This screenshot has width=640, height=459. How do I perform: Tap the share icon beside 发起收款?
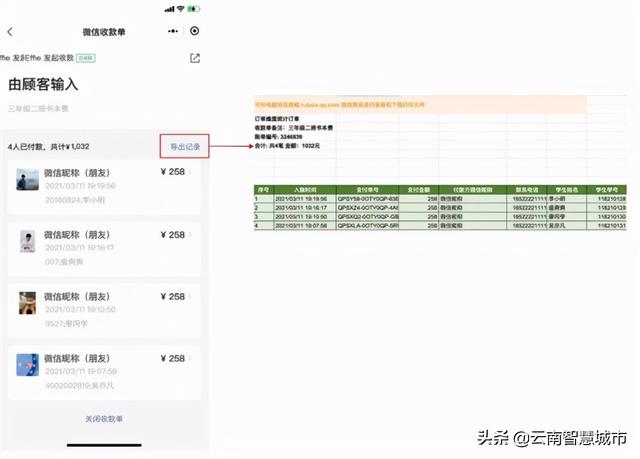(195, 58)
